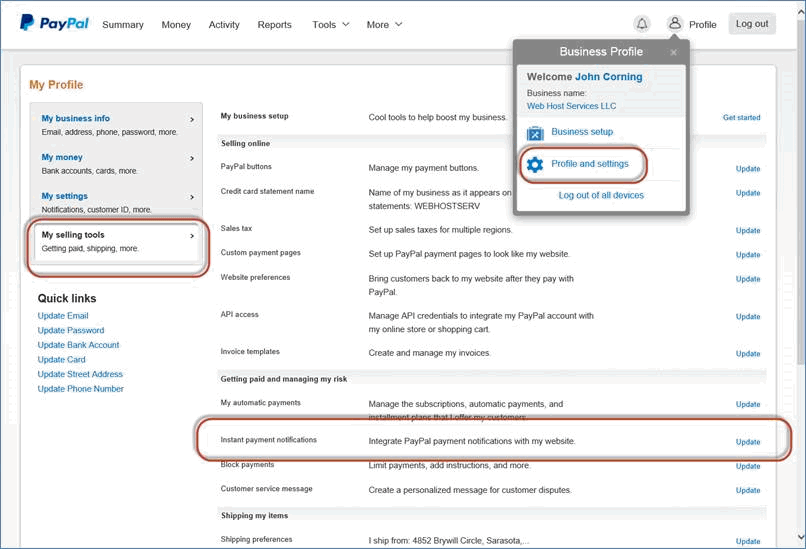Open the Money tab

[176, 25]
